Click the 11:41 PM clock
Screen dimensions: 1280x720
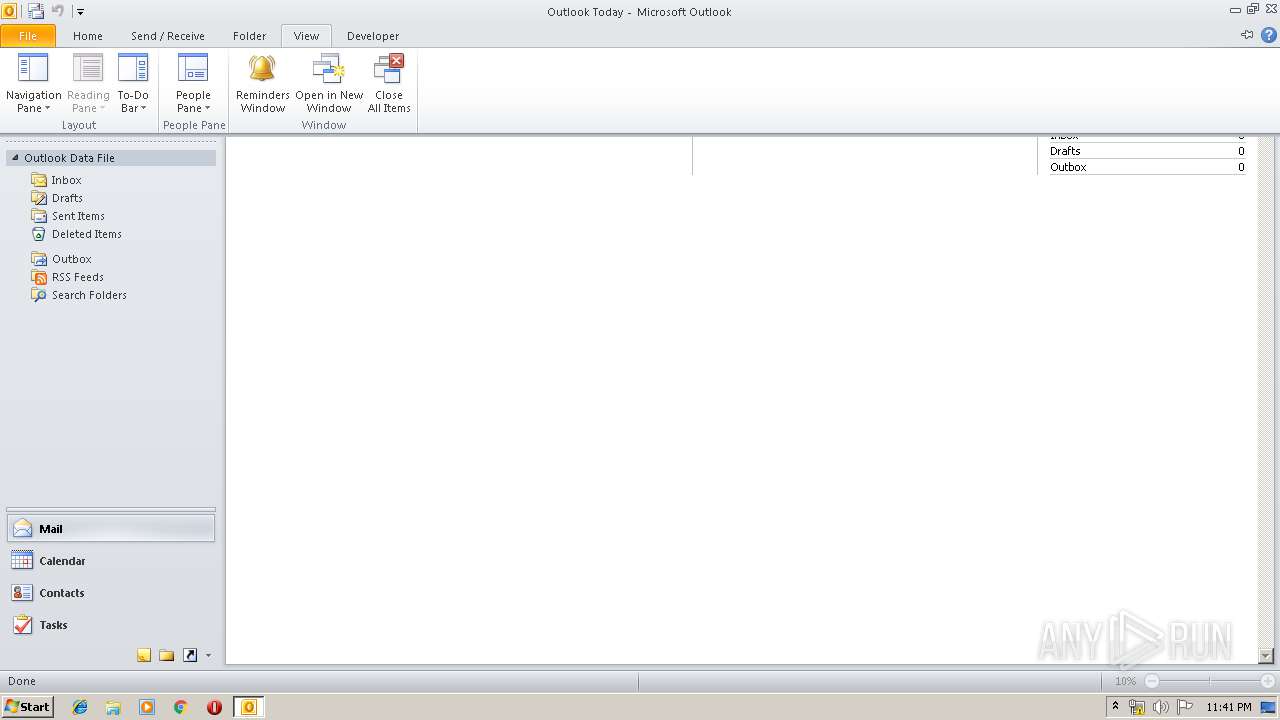tap(1228, 707)
